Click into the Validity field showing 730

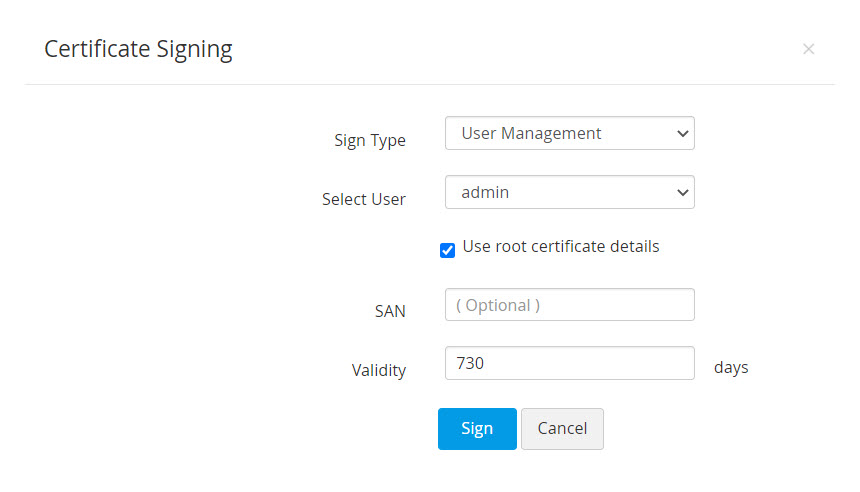click(x=569, y=363)
